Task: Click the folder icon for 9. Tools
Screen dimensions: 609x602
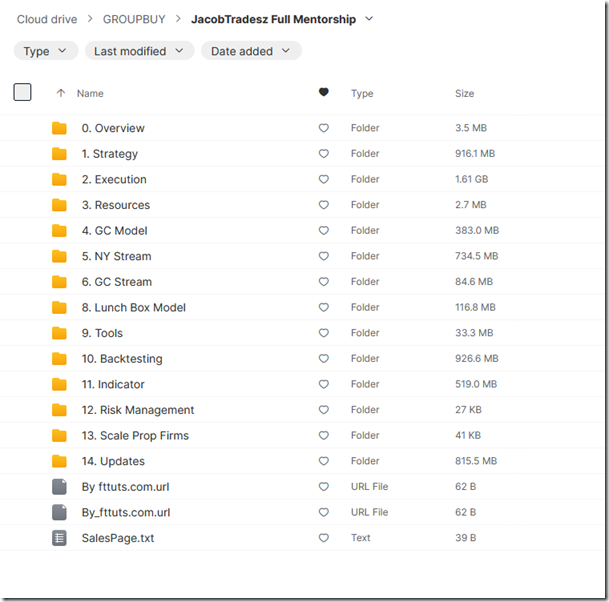Action: tap(59, 333)
